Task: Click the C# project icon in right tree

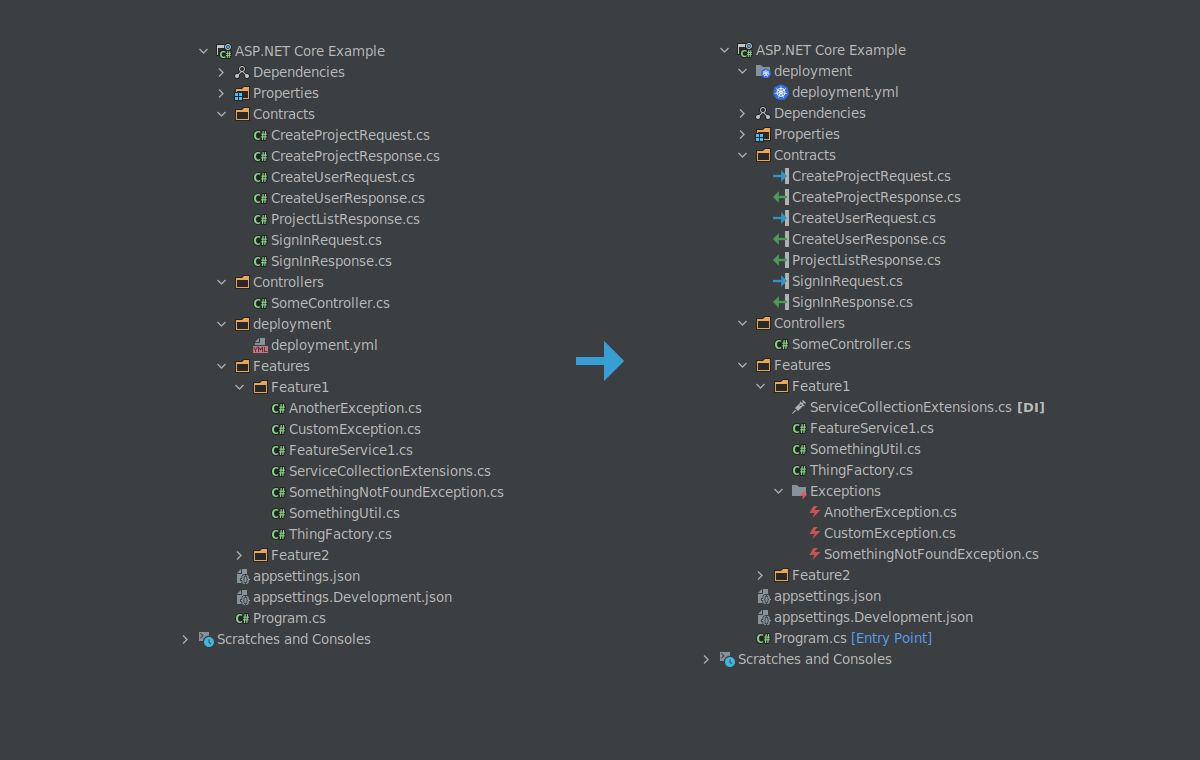Action: (745, 50)
